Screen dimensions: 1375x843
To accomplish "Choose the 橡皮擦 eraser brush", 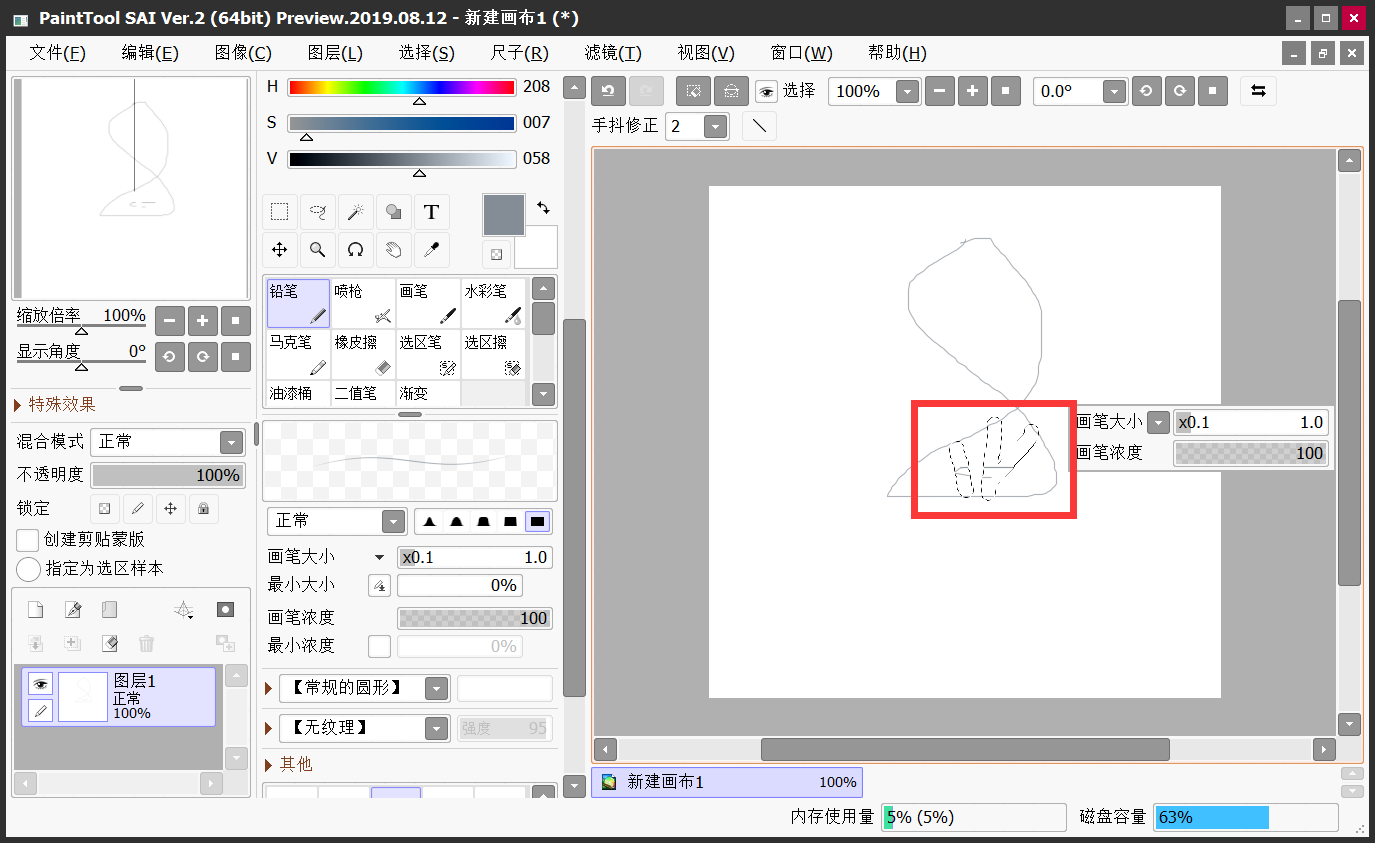I will pyautogui.click(x=362, y=354).
